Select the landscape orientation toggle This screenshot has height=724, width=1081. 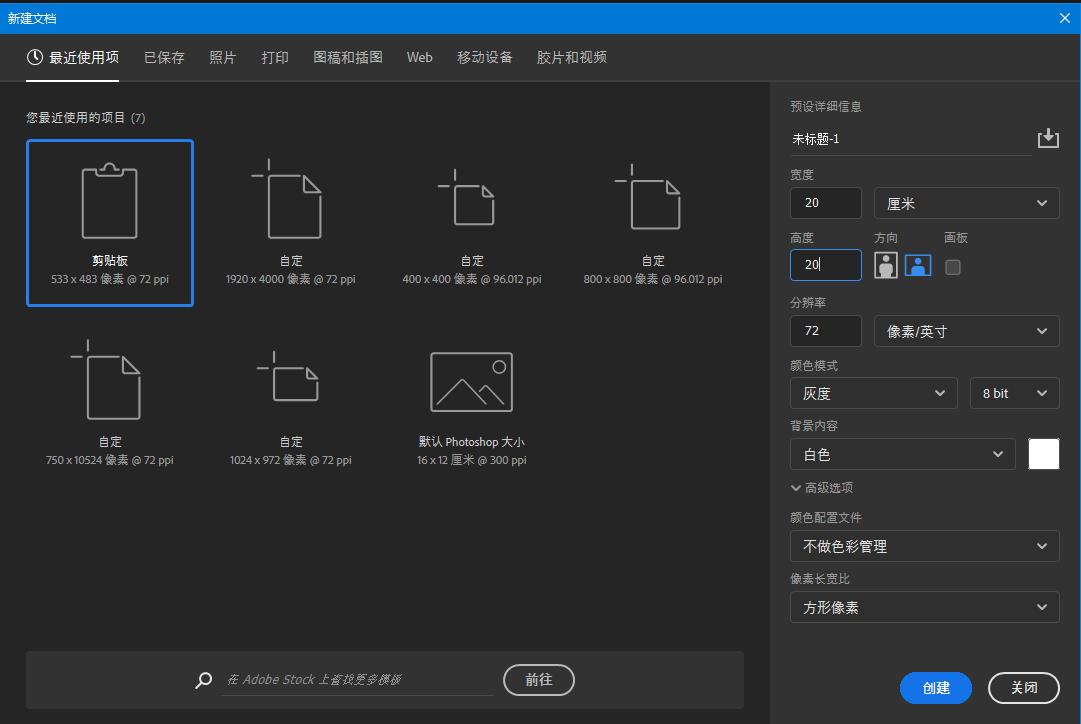(x=917, y=266)
